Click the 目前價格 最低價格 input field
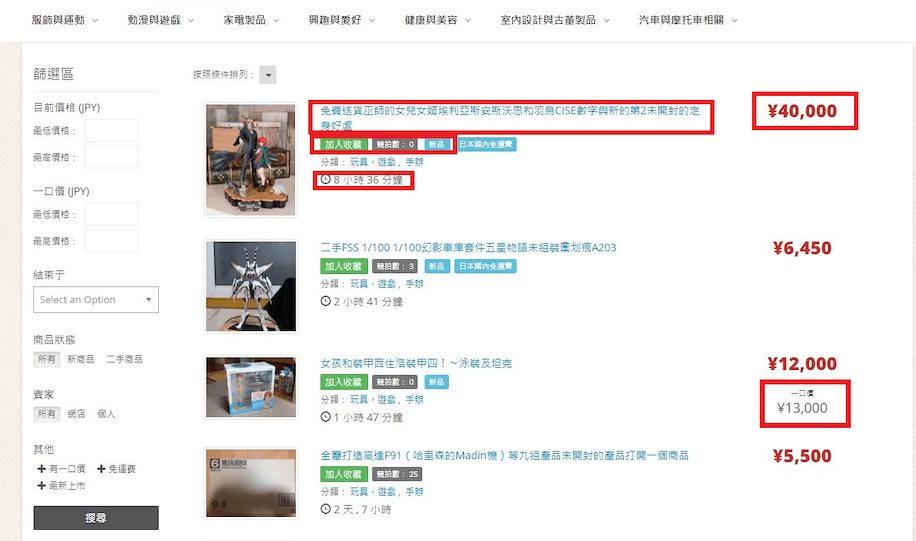This screenshot has width=916, height=541. pyautogui.click(x=112, y=130)
